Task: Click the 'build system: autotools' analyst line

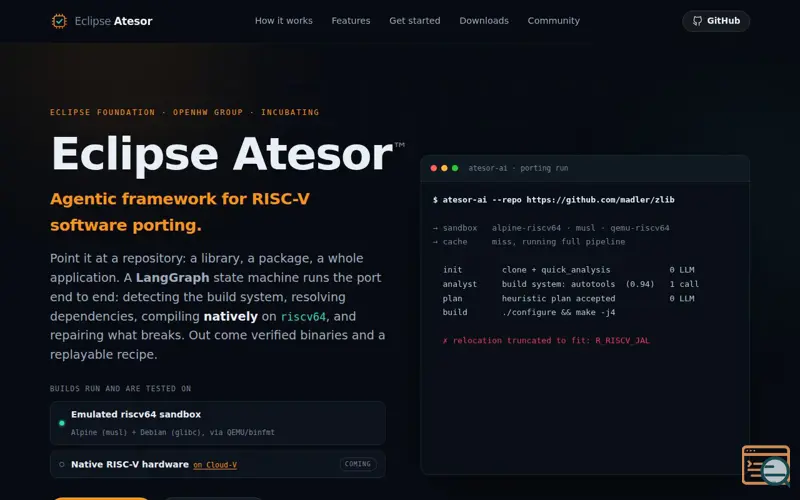Action: pyautogui.click(x=559, y=284)
